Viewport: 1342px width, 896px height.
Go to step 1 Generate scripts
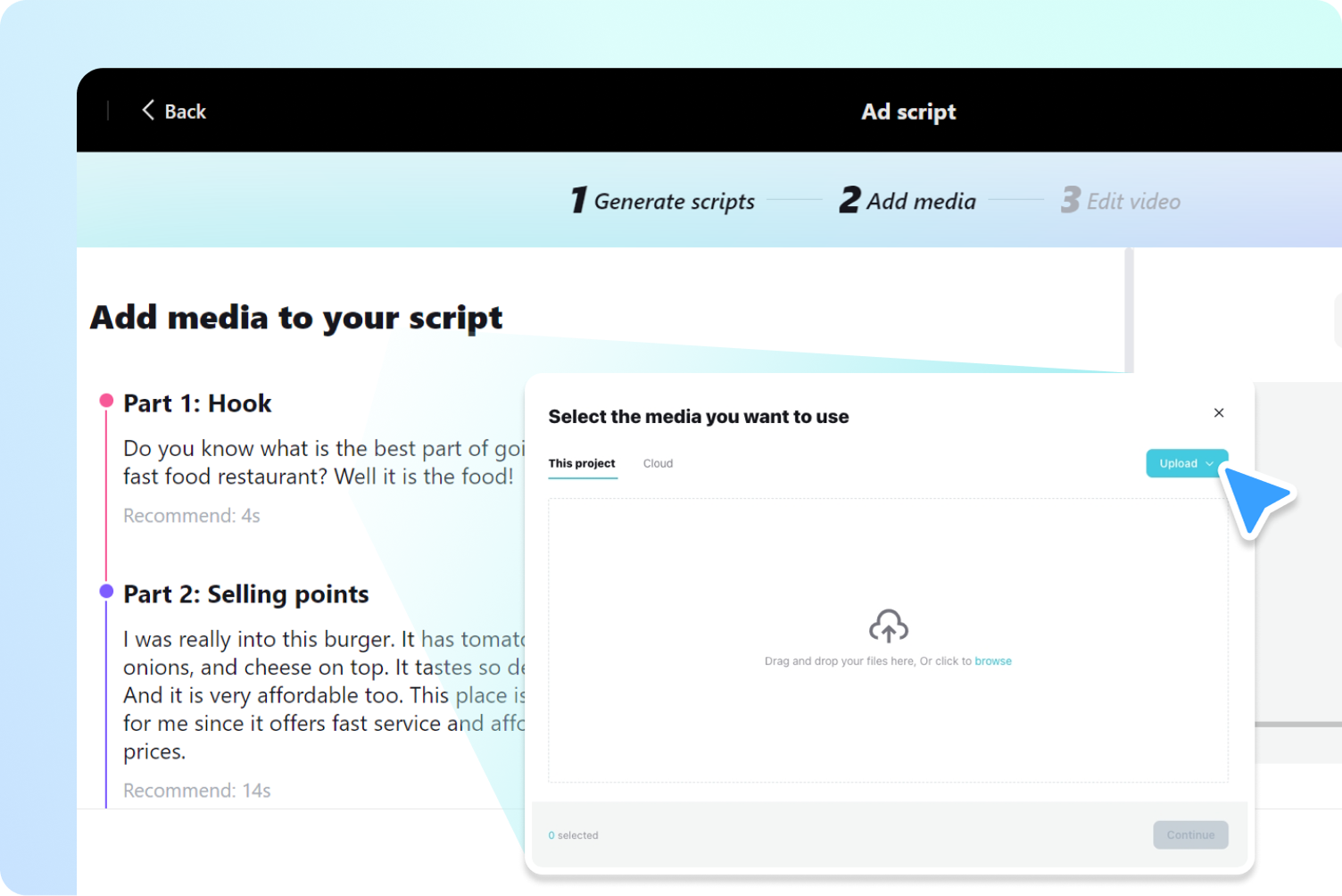pyautogui.click(x=663, y=201)
